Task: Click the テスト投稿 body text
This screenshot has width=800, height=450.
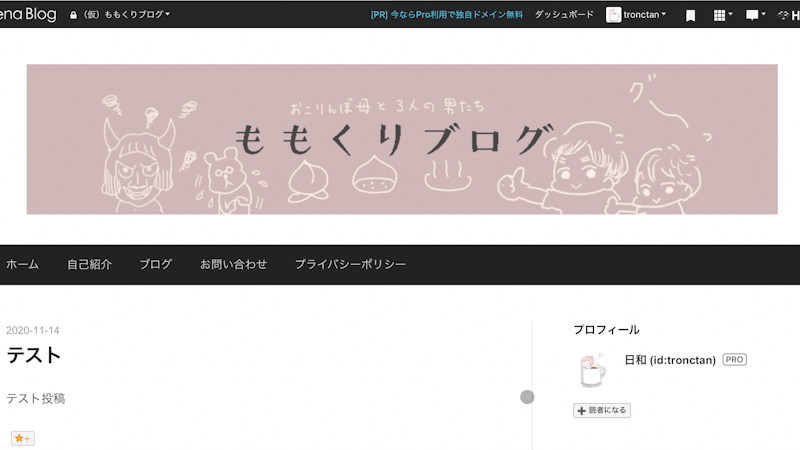Action: (36, 398)
